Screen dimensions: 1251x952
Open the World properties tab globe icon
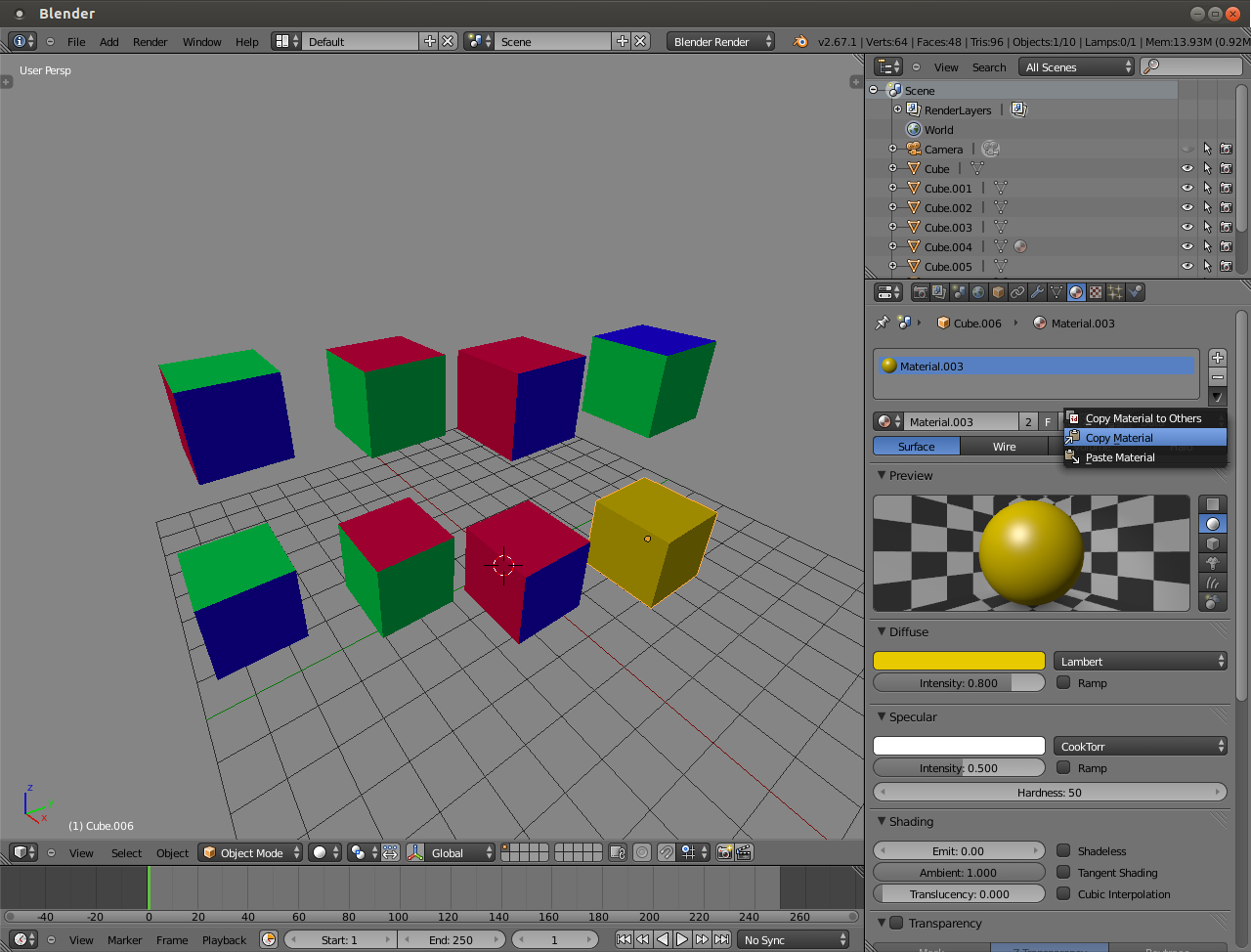coord(978,292)
